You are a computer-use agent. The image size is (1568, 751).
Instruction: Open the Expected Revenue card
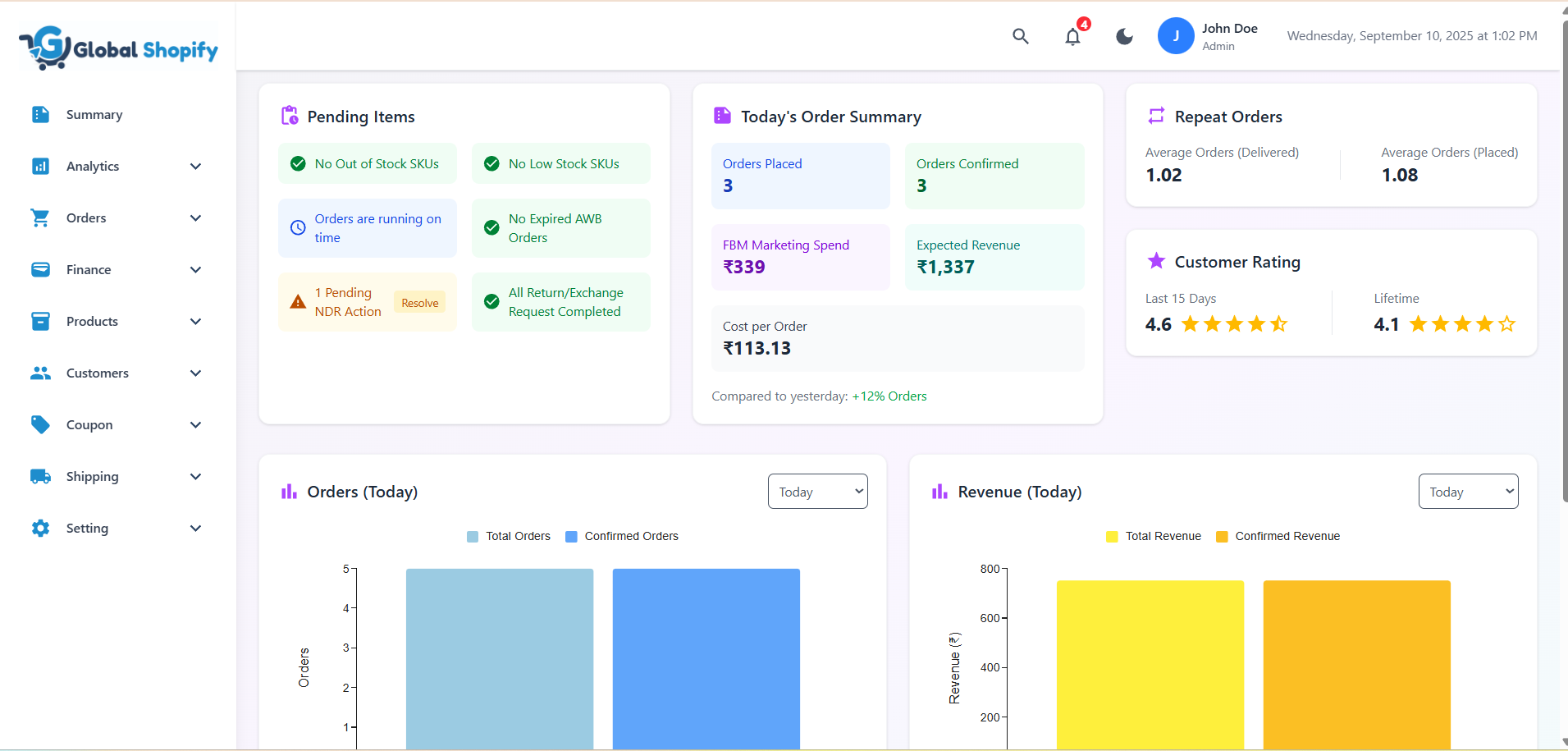994,257
